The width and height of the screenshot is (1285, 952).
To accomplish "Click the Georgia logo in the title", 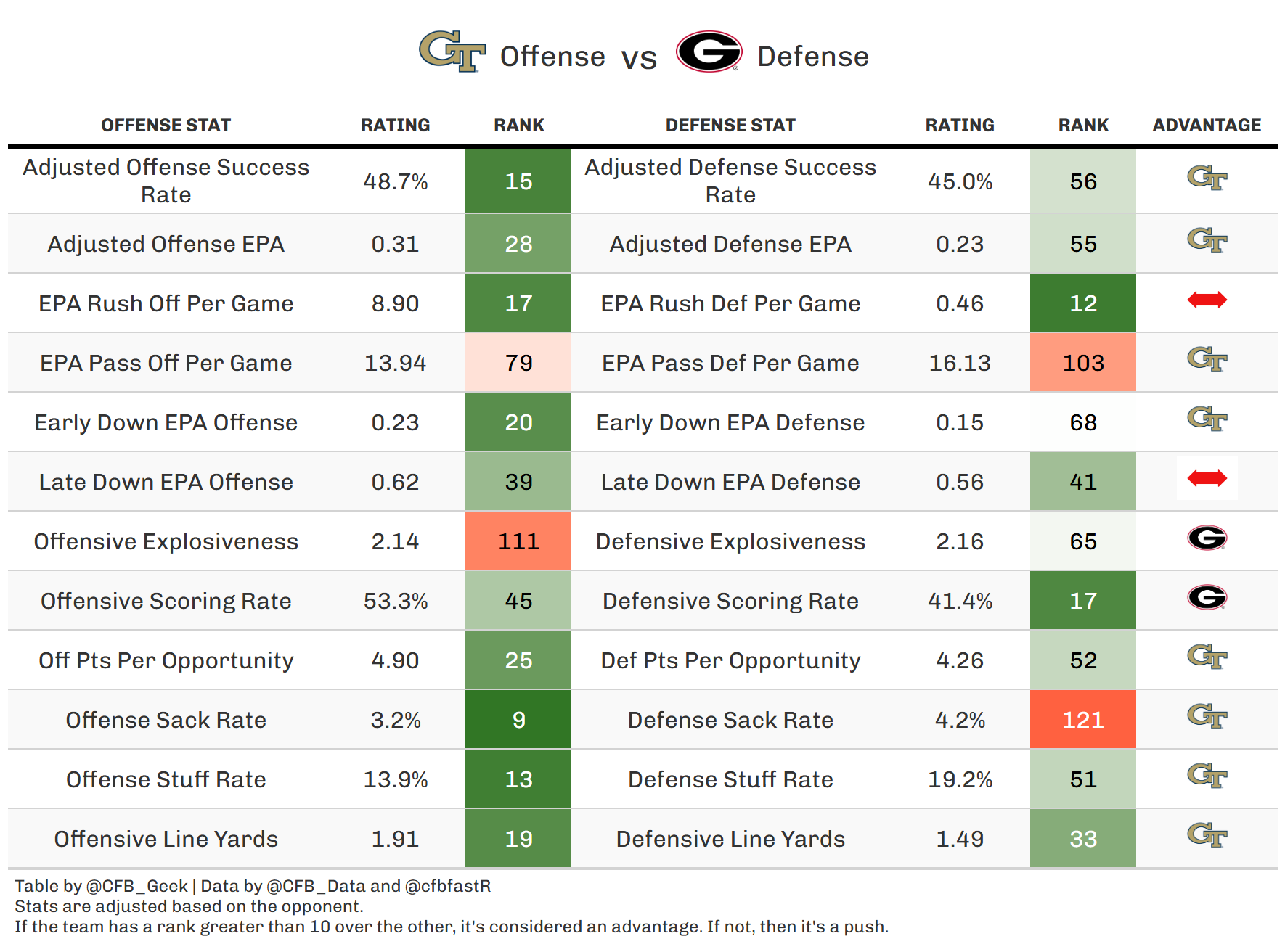I will pyautogui.click(x=709, y=52).
